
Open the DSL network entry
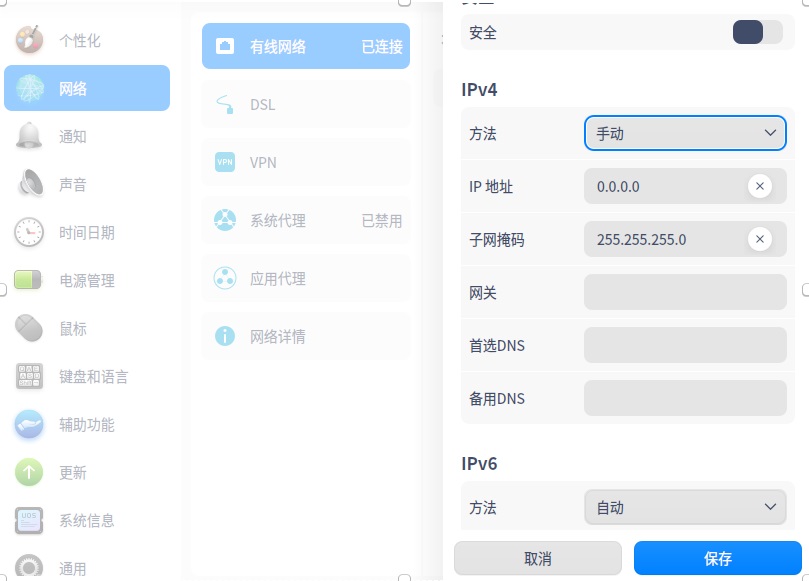tap(306, 105)
